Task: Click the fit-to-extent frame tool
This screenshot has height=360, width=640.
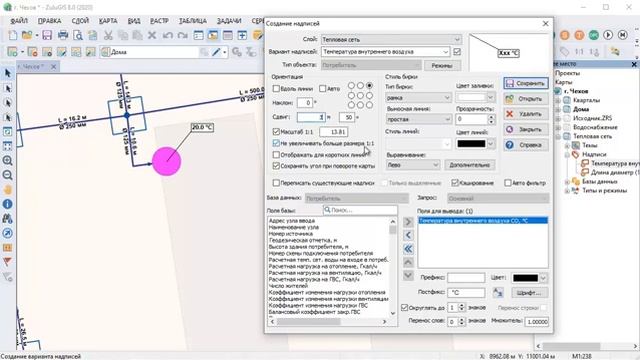Action: pyautogui.click(x=7, y=146)
